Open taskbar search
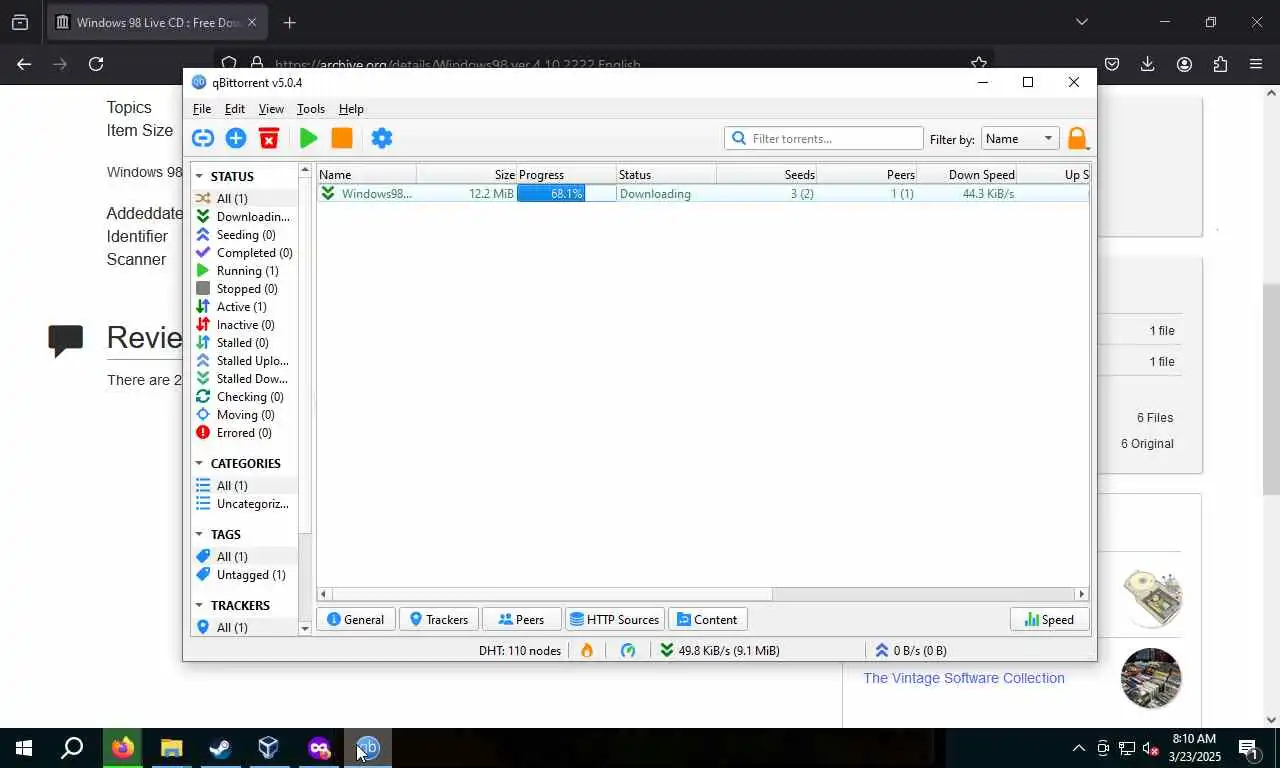The width and height of the screenshot is (1280, 768). 72,748
